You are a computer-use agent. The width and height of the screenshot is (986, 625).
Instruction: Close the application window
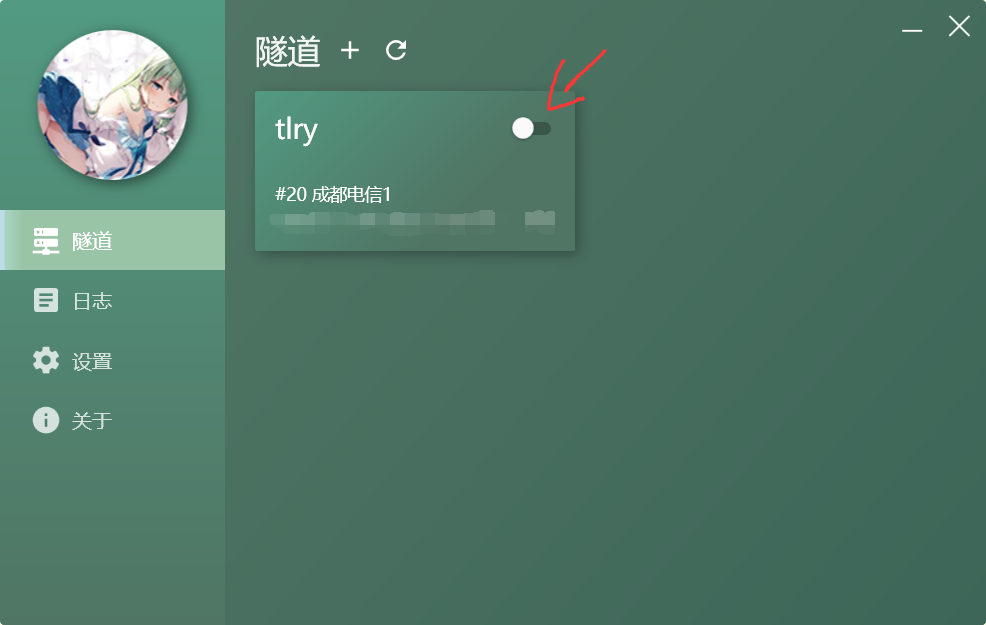pyautogui.click(x=959, y=26)
